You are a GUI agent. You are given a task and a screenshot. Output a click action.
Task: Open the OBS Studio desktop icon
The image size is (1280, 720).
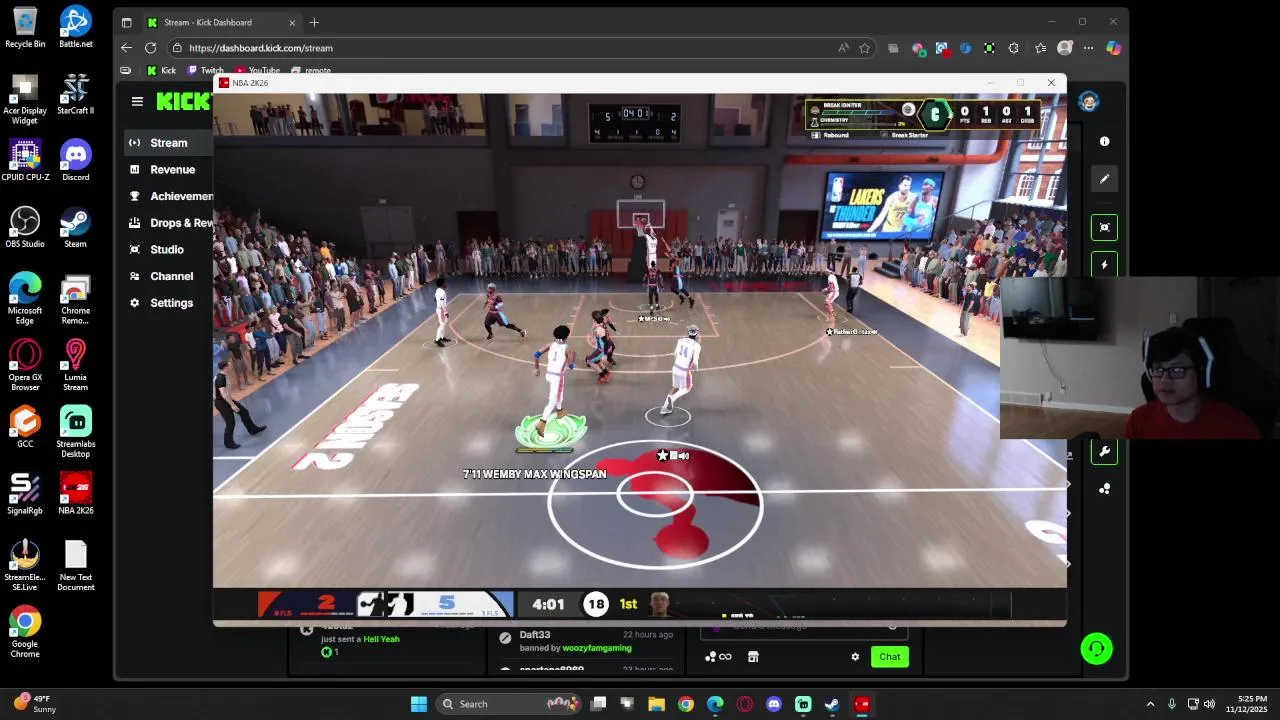[x=25, y=228]
